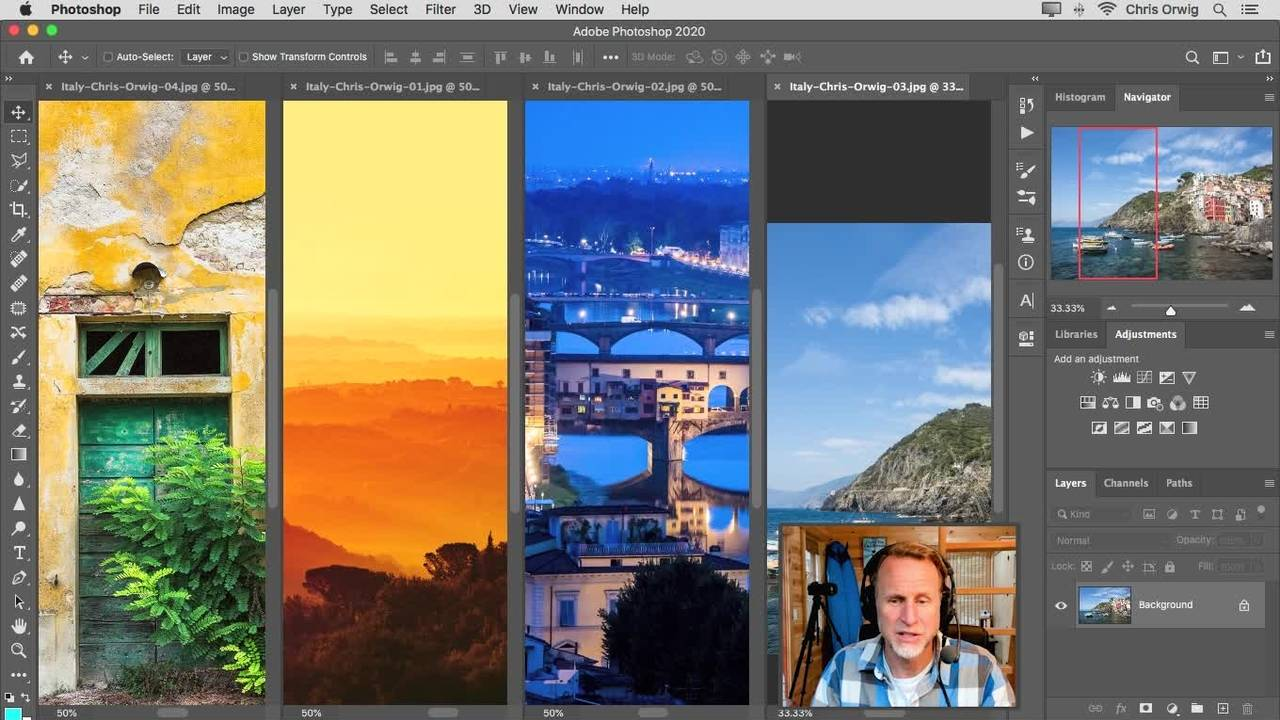The width and height of the screenshot is (1280, 720).
Task: Click the Background layer thumbnail
Action: point(1105,605)
